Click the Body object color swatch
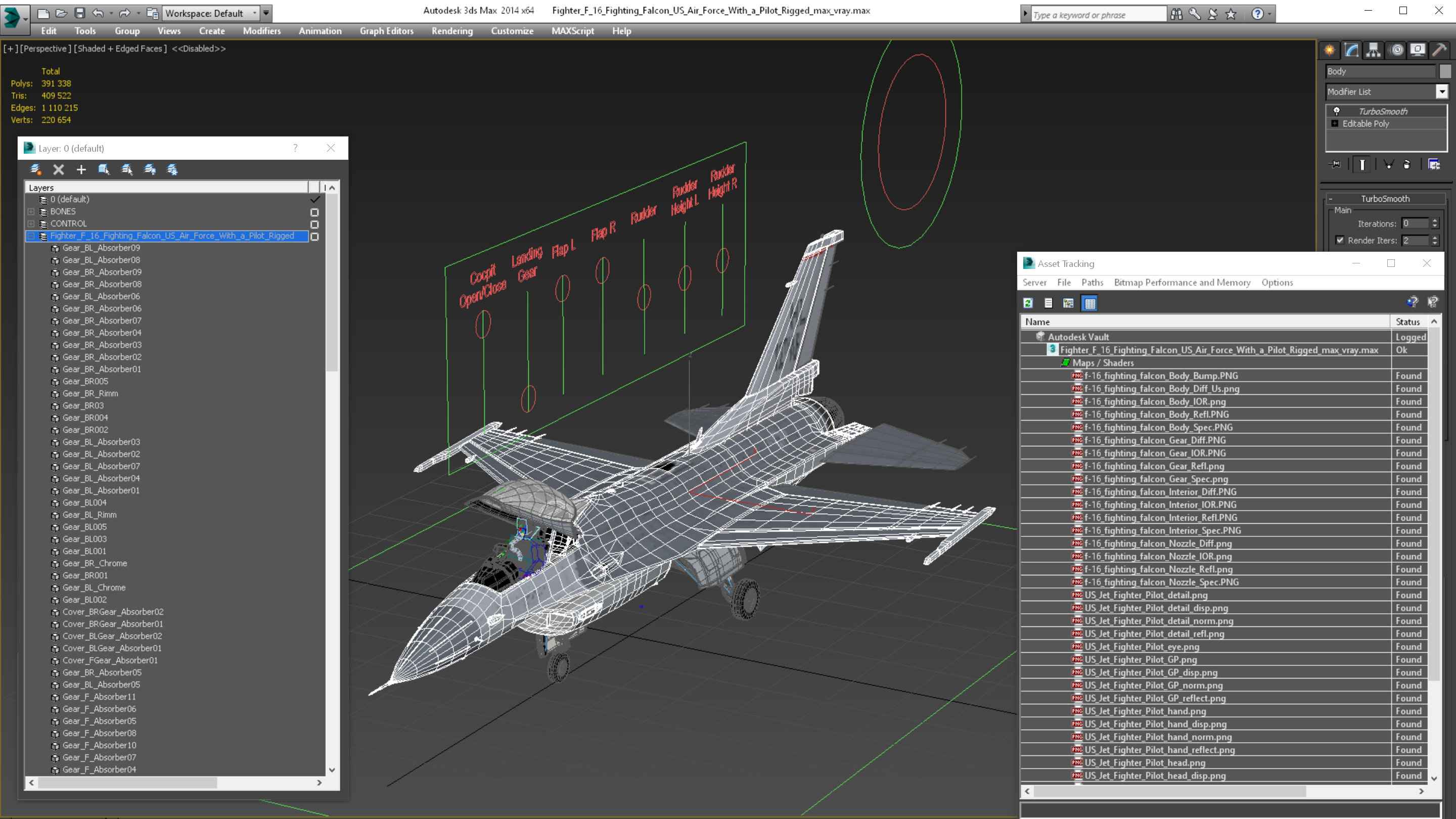This screenshot has height=819, width=1456. (1445, 71)
